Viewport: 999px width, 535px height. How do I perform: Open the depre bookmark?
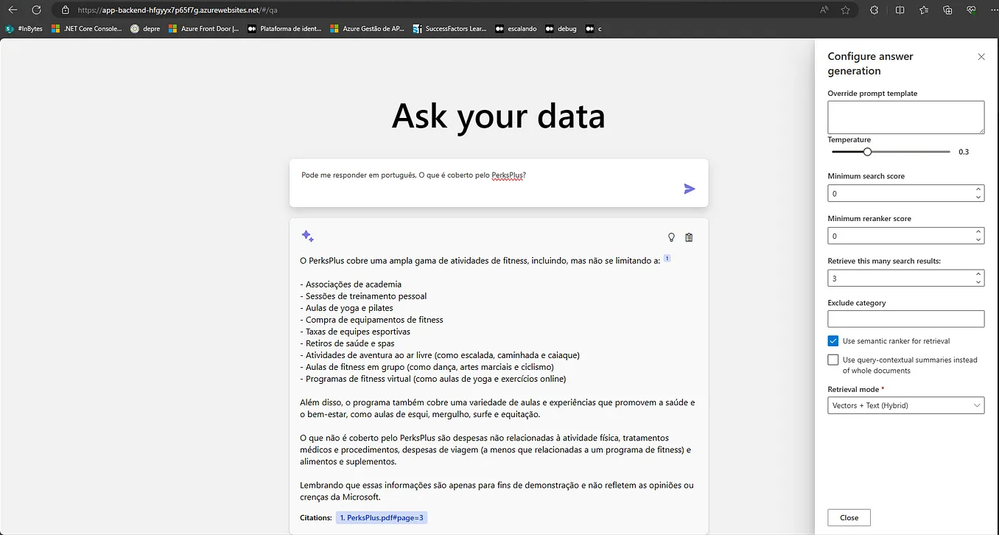point(145,29)
